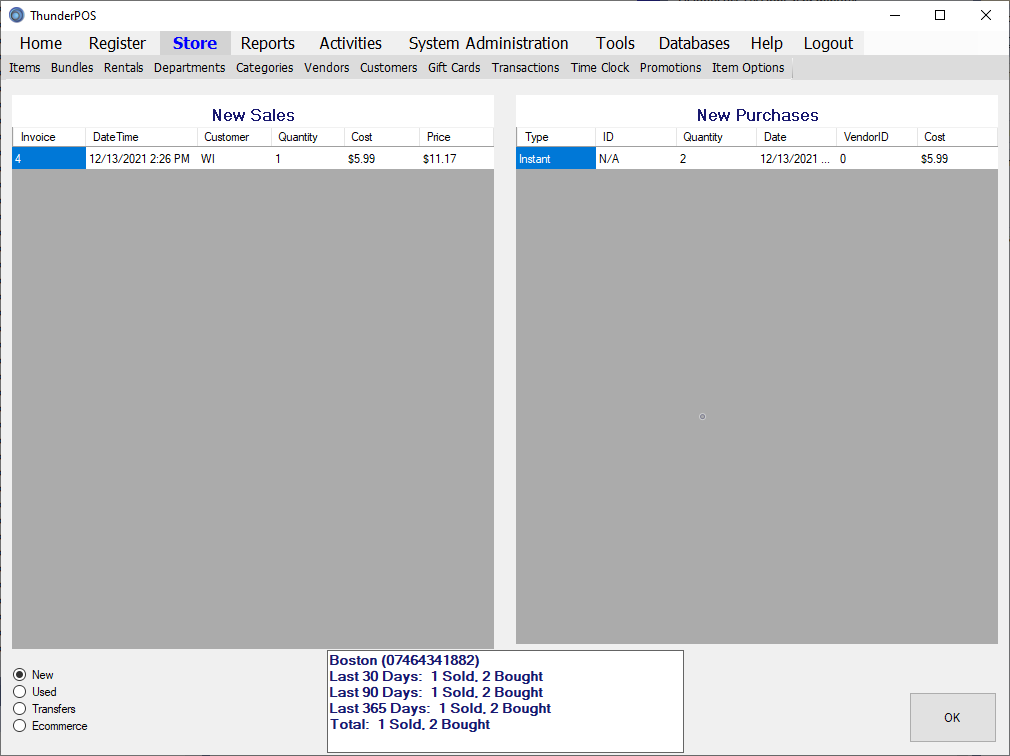Open the Reports menu
1010x756 pixels.
(x=267, y=43)
